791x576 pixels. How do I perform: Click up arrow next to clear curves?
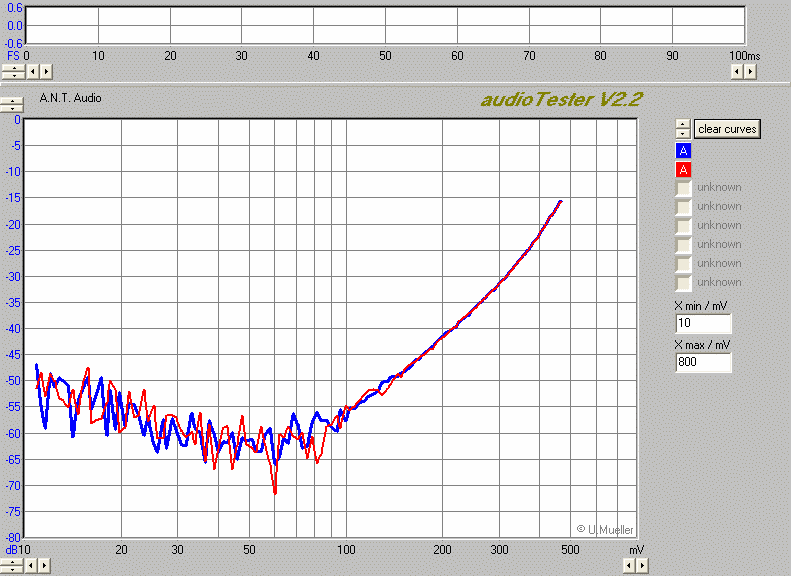pos(683,125)
